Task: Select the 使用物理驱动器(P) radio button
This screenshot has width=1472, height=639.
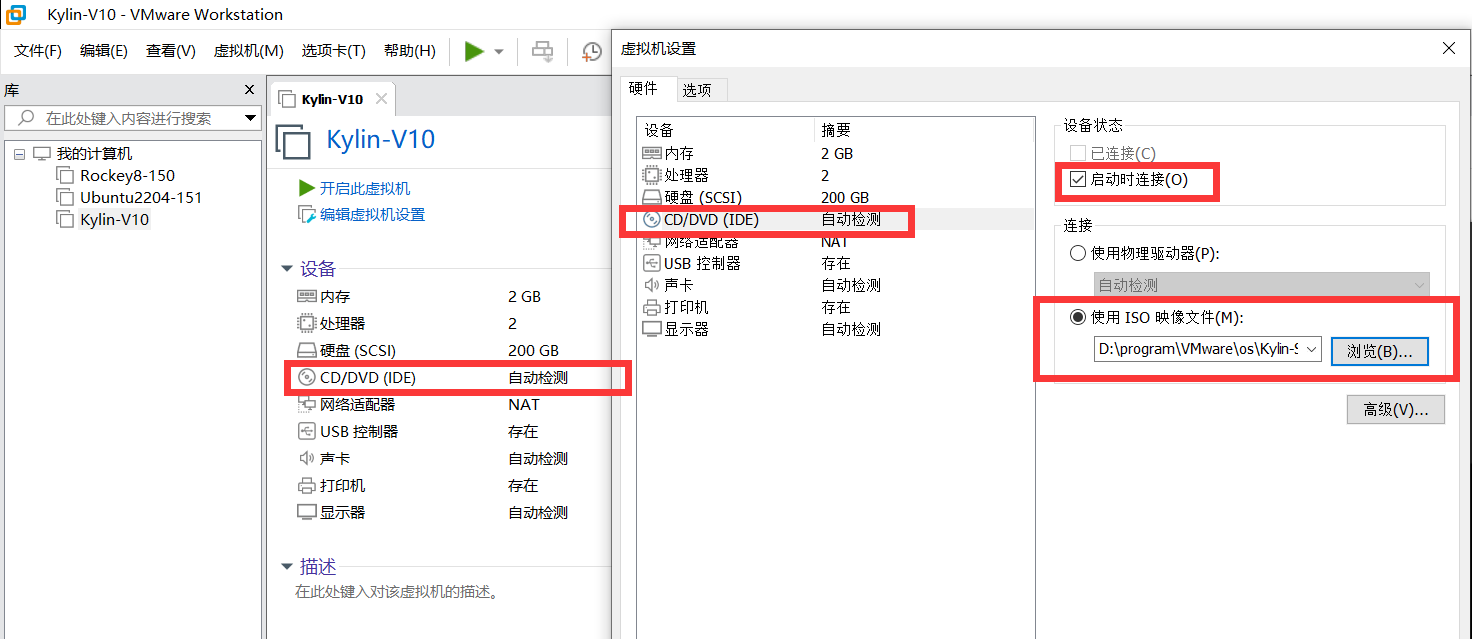Action: point(1078,253)
